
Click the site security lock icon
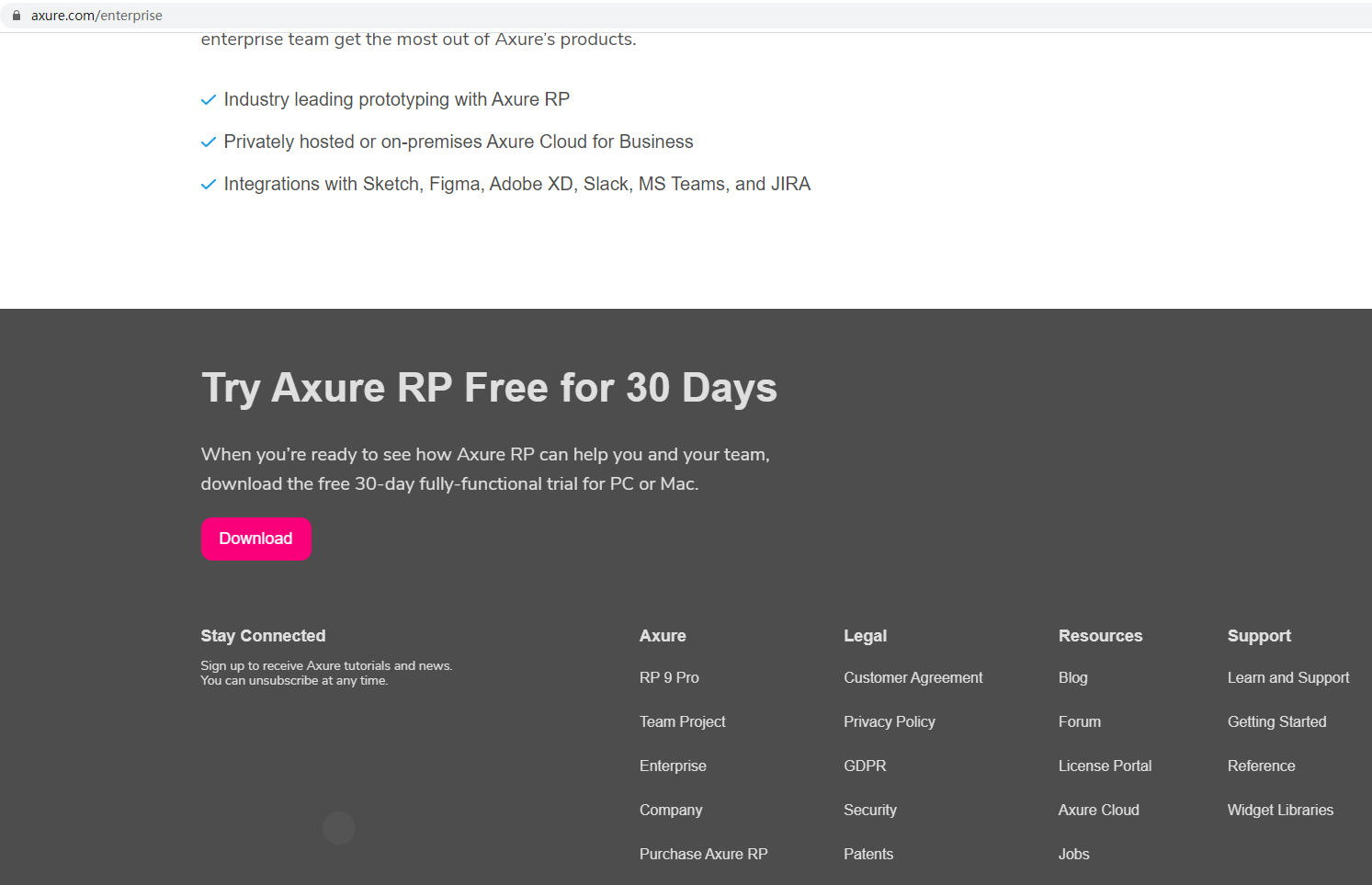tap(17, 15)
